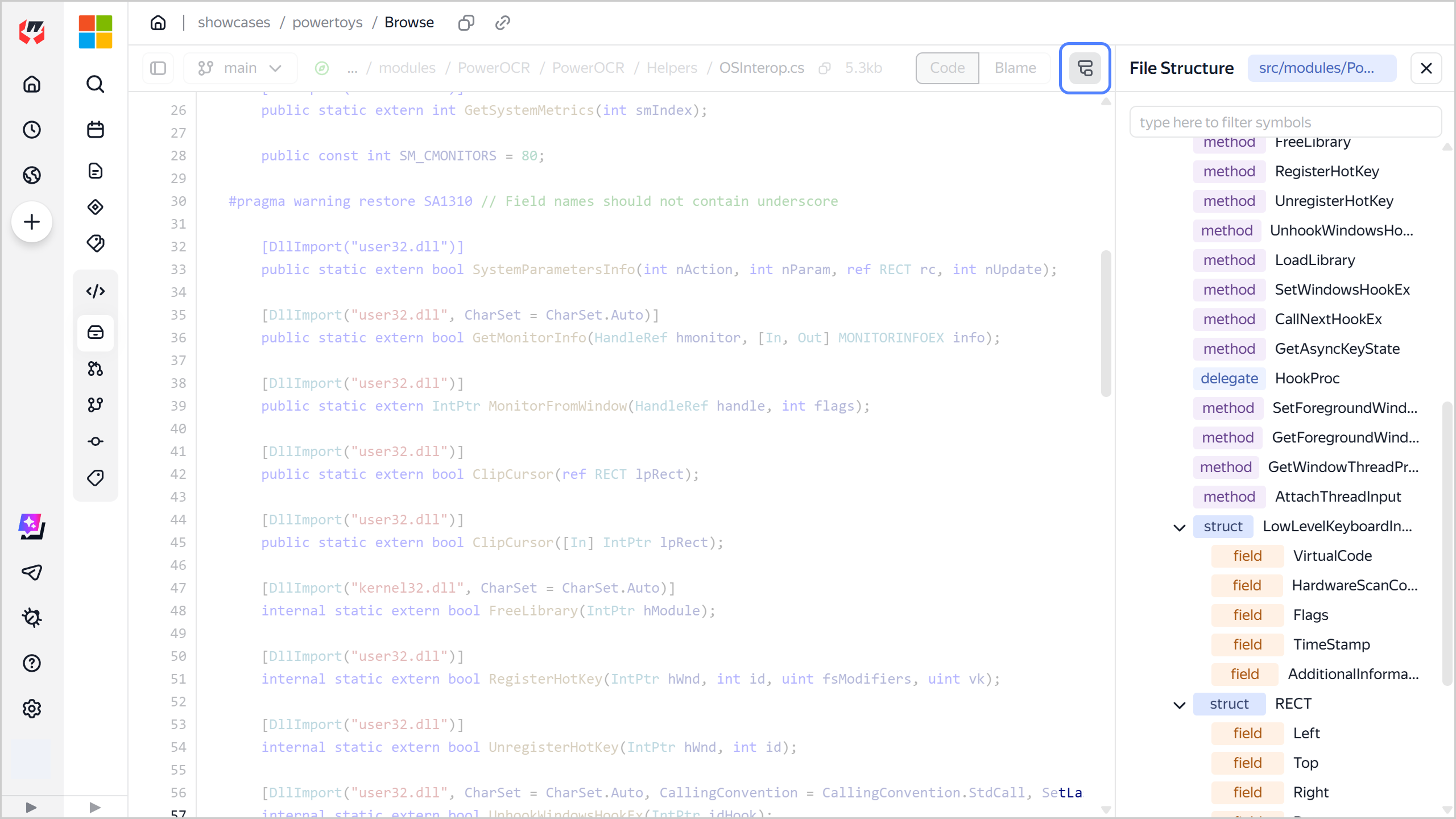Open the branches icon in sidebar
1456x819 pixels.
coord(95,404)
